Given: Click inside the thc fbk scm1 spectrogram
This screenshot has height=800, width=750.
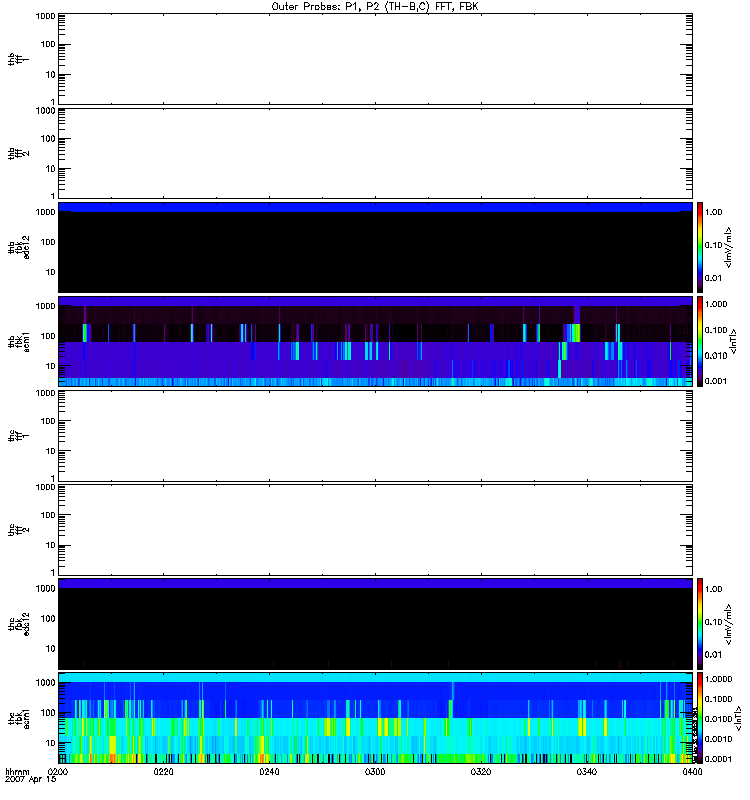Looking at the screenshot, I should 375,718.
